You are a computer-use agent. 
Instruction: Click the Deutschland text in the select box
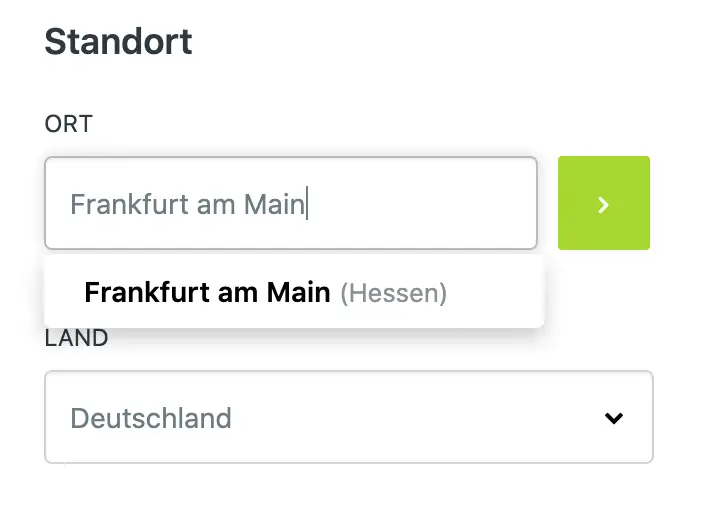[x=151, y=417]
